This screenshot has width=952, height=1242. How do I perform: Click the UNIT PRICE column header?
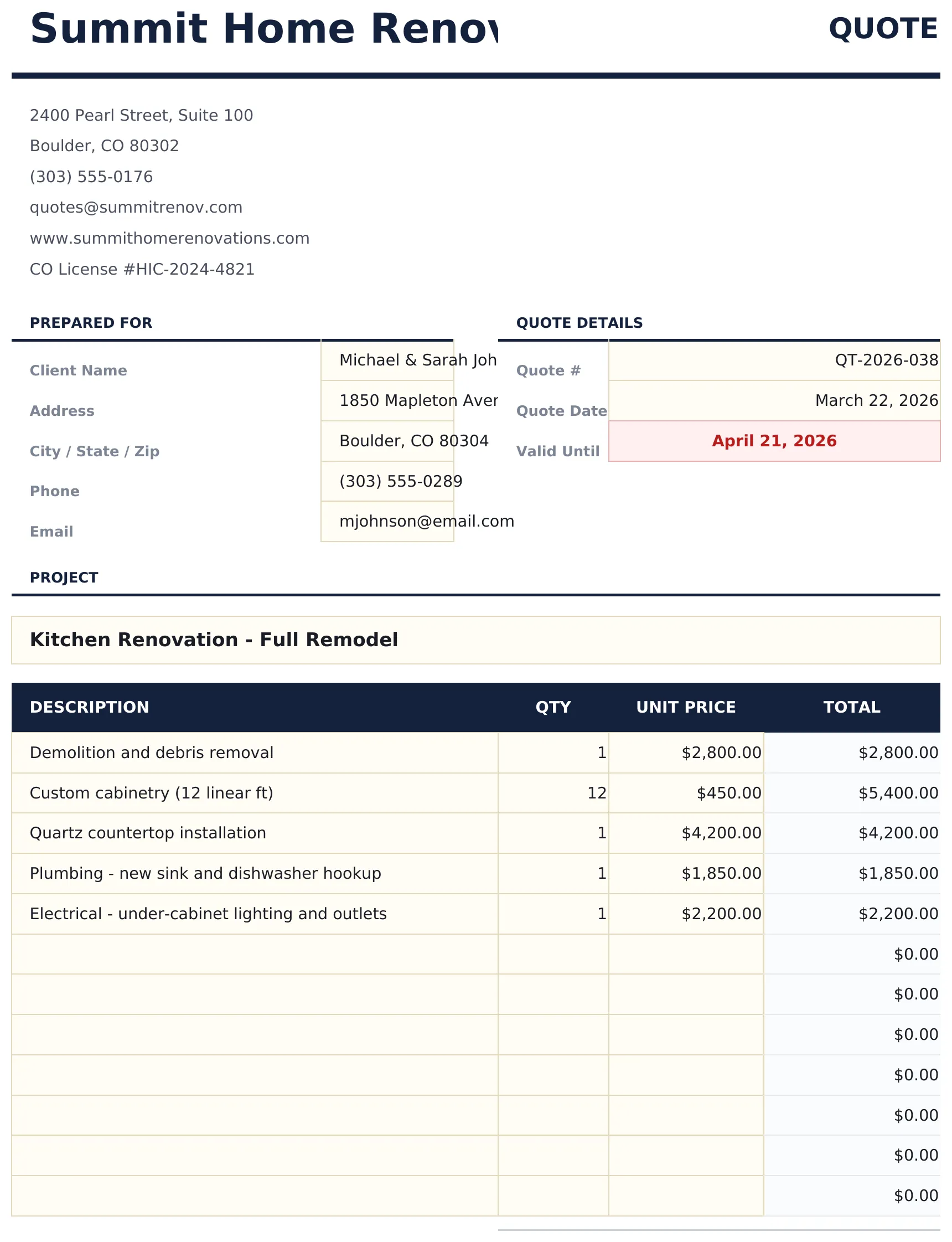click(x=686, y=708)
